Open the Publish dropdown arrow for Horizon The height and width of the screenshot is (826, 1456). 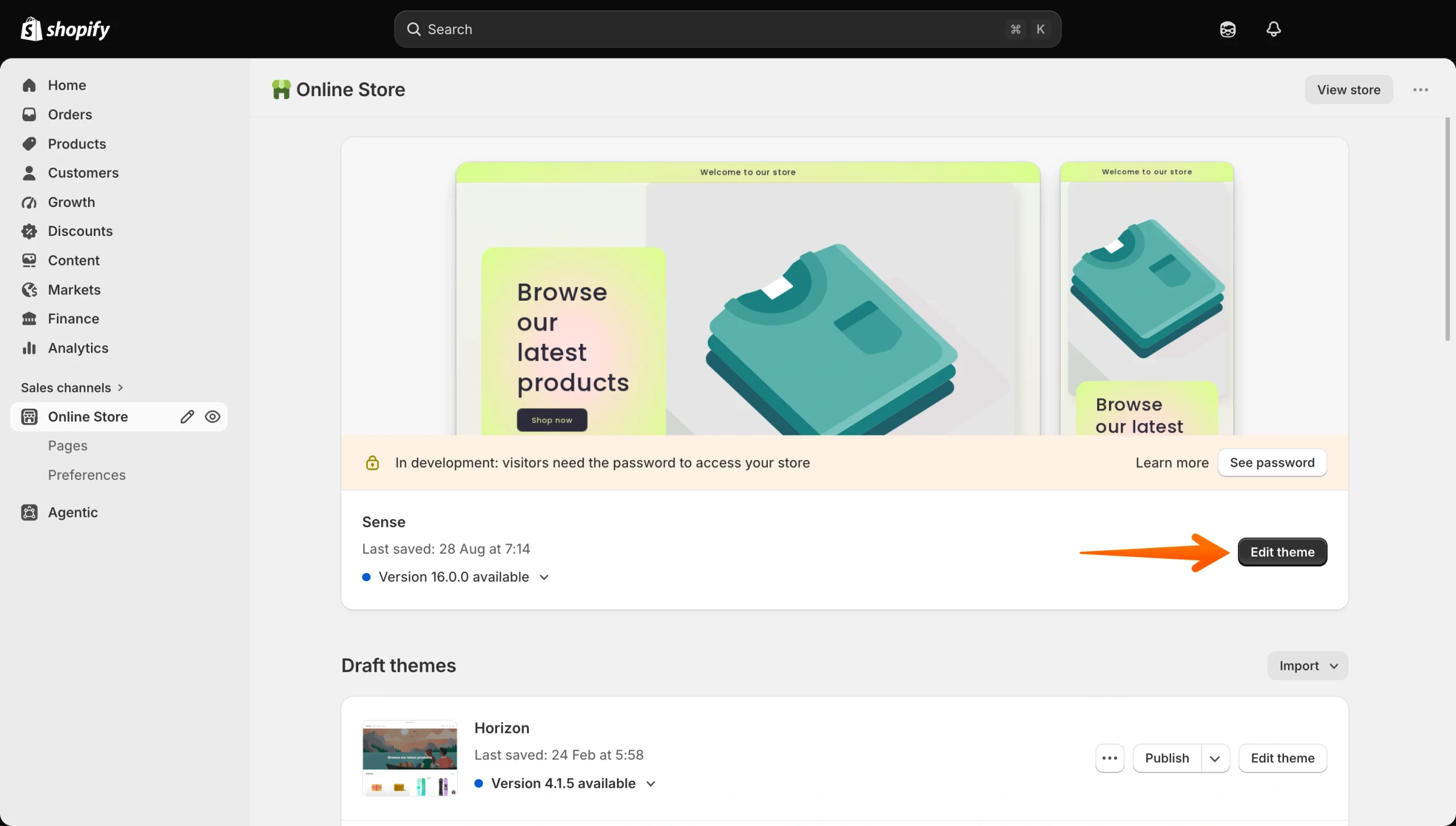click(1215, 758)
